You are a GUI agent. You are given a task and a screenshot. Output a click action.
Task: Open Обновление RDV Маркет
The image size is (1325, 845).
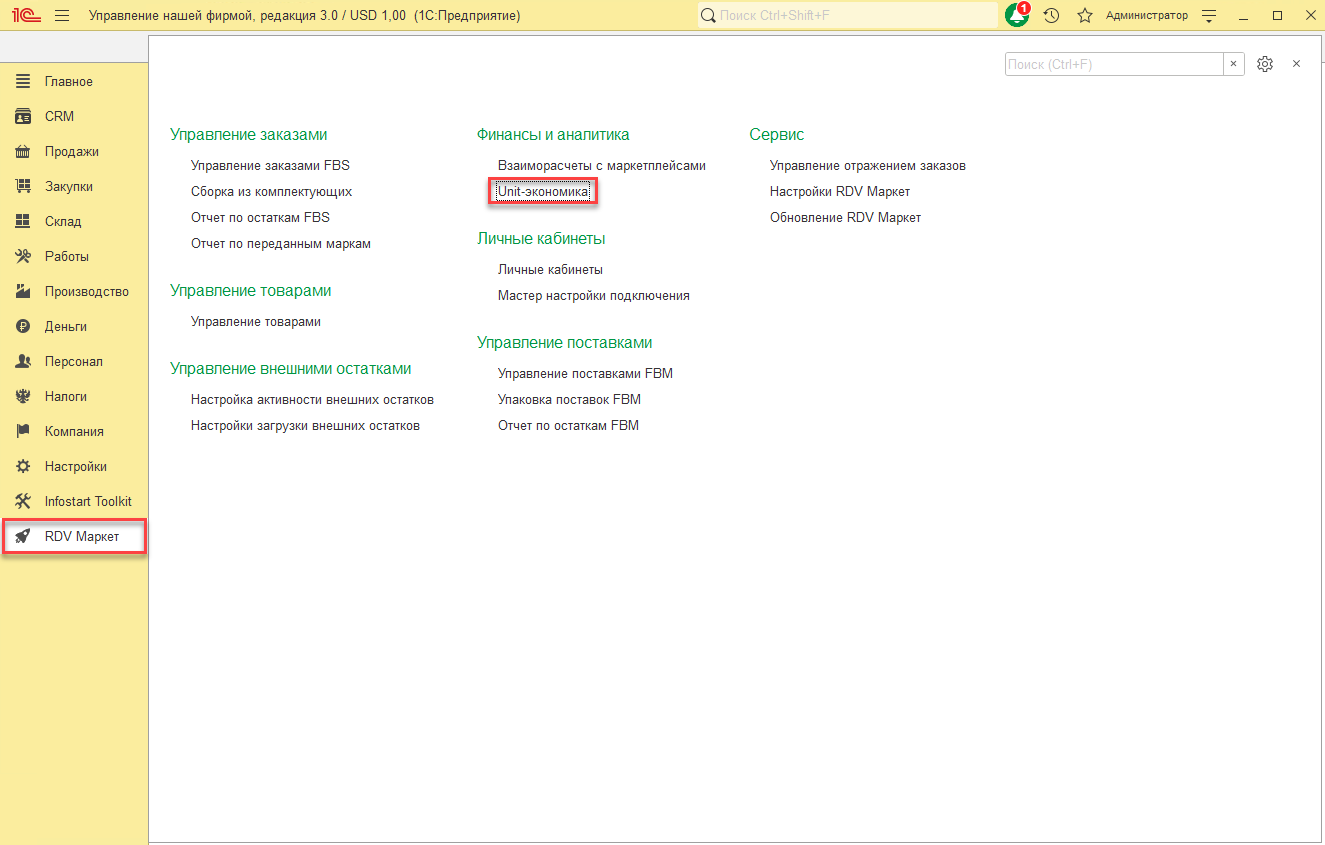[846, 217]
